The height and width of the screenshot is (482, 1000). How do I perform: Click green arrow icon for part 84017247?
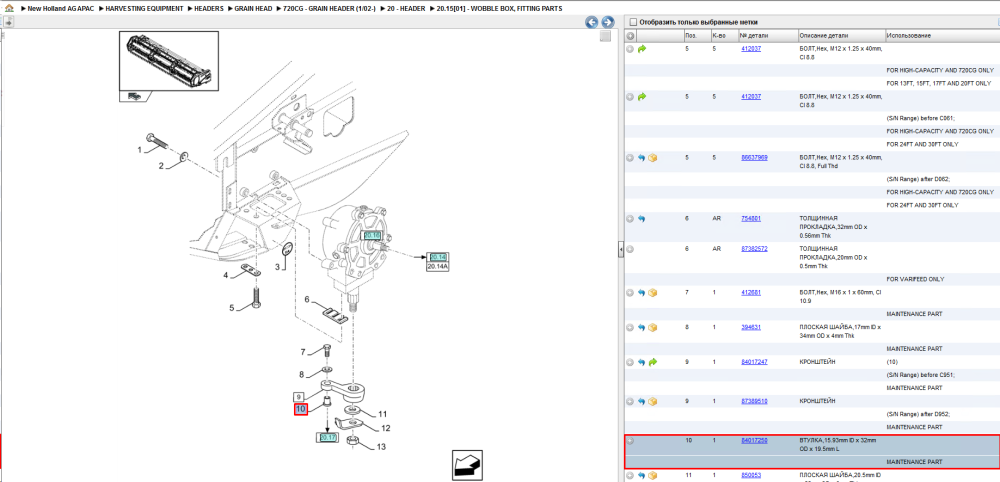(653, 362)
